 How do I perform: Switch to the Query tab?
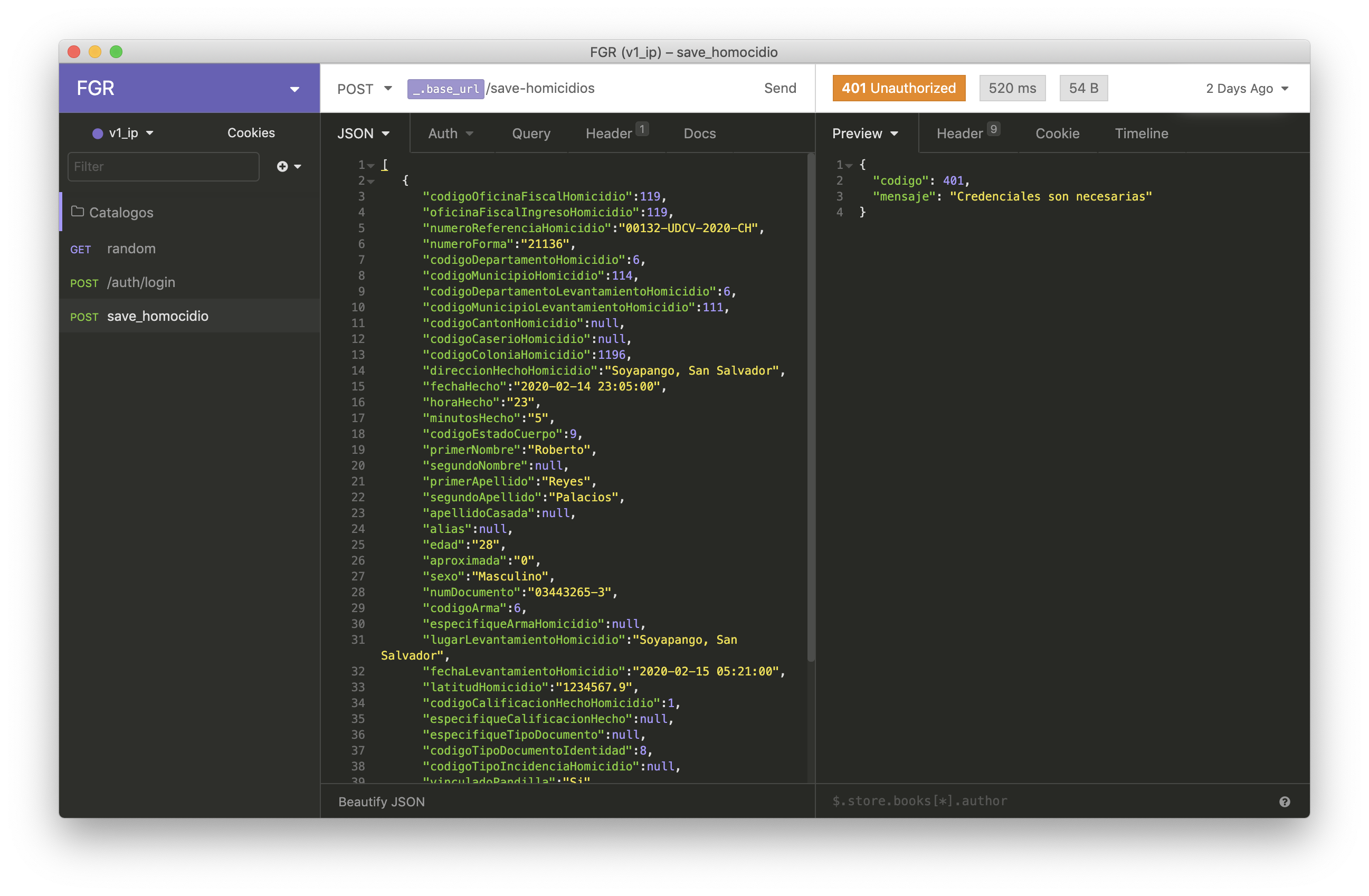pyautogui.click(x=530, y=134)
